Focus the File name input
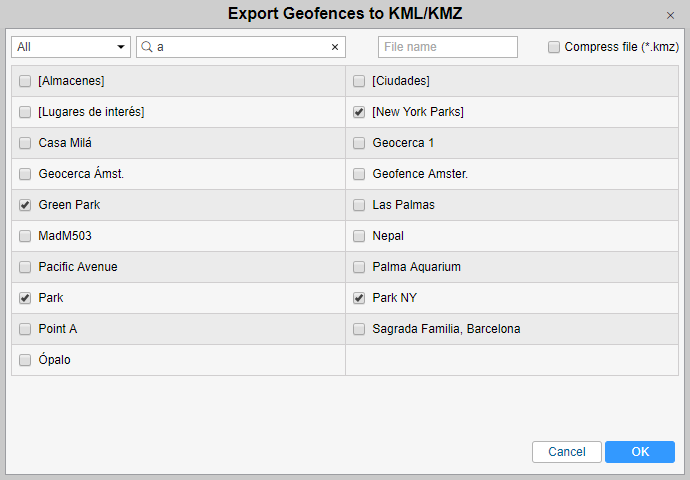 (447, 47)
